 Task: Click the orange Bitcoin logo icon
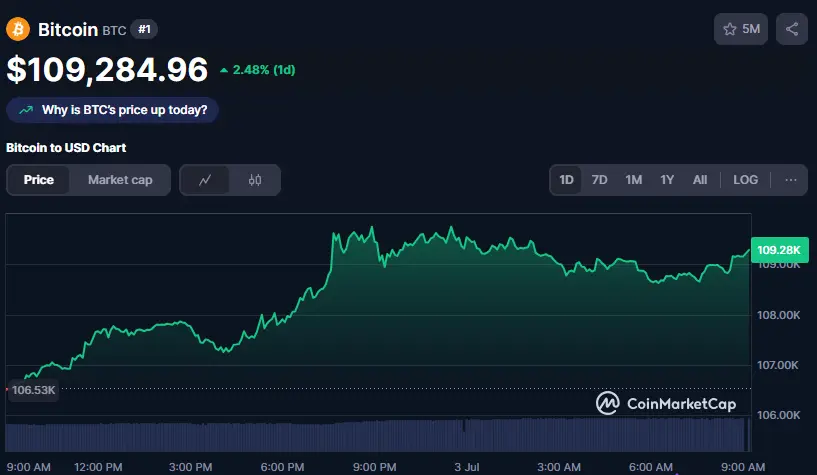18,29
